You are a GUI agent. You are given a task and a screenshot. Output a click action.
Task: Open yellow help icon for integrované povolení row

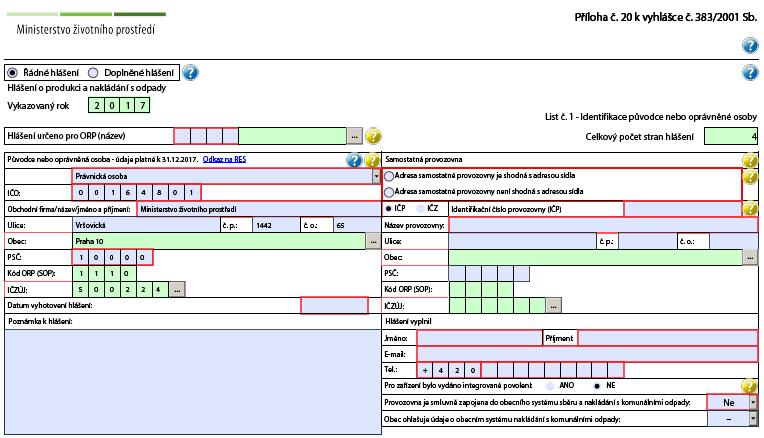pyautogui.click(x=749, y=386)
